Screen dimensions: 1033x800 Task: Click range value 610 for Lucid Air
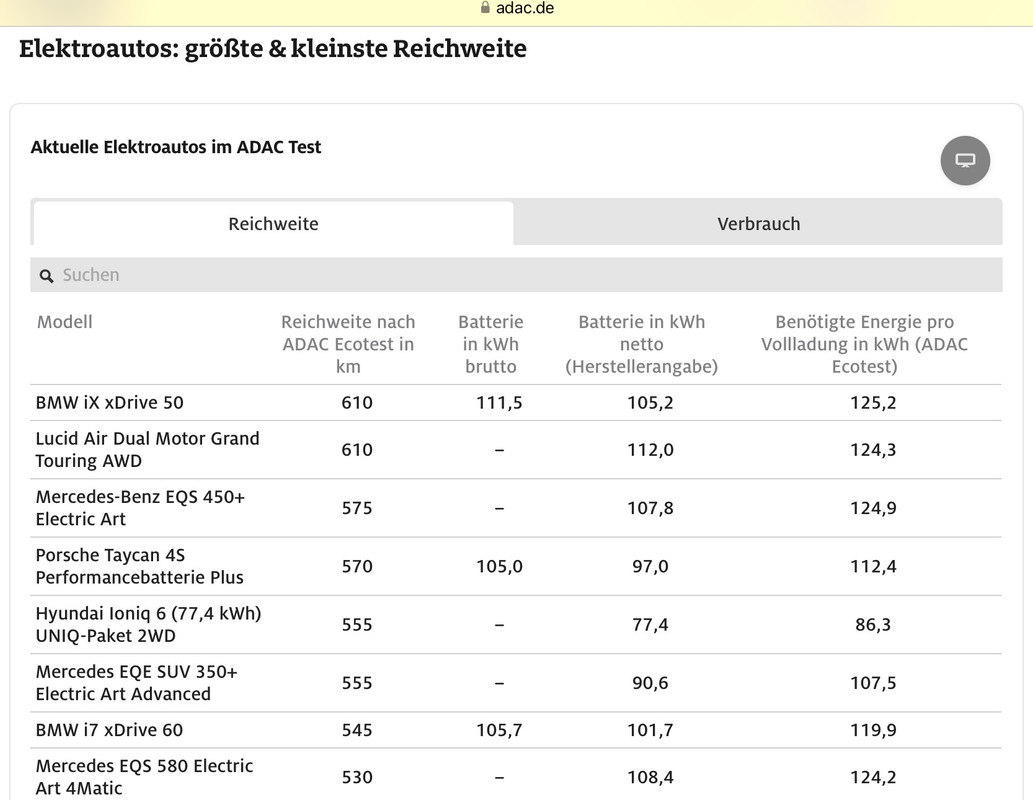coord(357,449)
